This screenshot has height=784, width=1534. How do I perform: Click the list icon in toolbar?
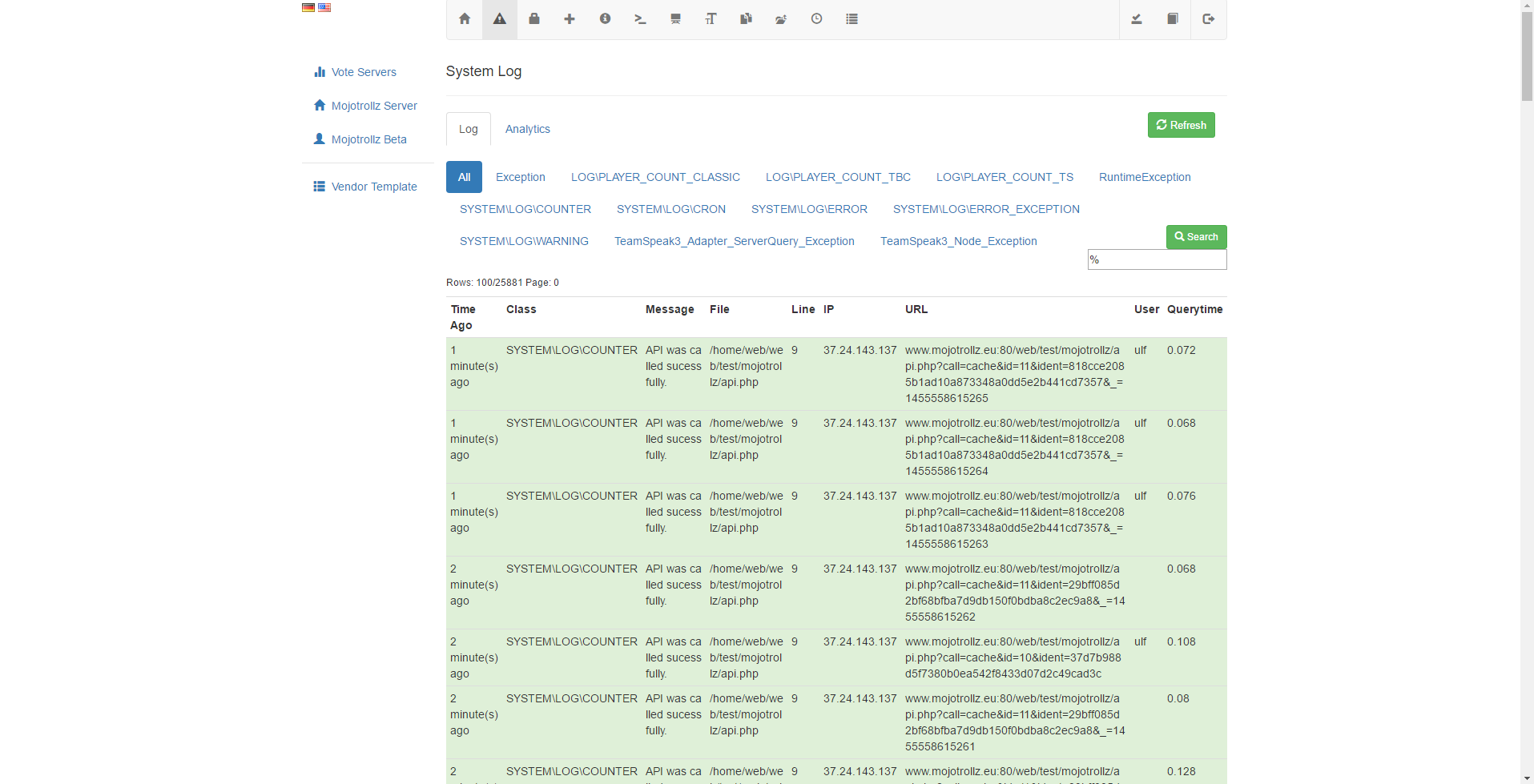point(852,19)
